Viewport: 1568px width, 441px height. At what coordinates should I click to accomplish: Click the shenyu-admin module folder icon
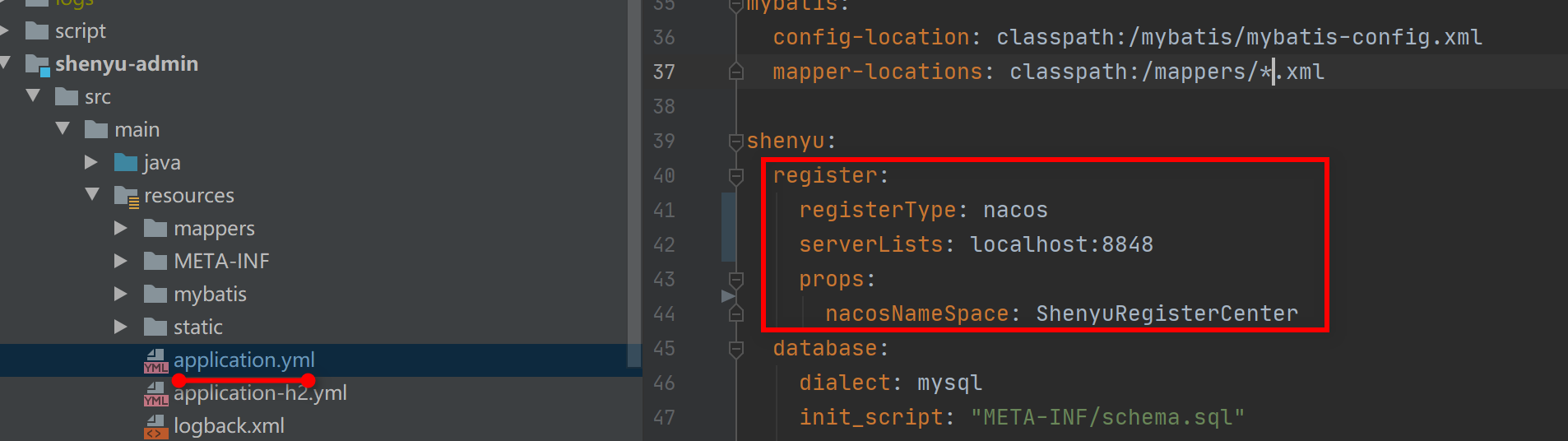(38, 64)
